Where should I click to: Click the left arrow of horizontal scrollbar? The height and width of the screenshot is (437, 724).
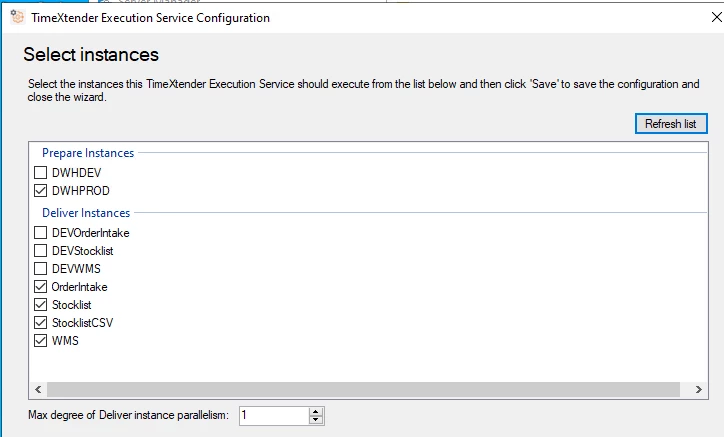(x=38, y=389)
